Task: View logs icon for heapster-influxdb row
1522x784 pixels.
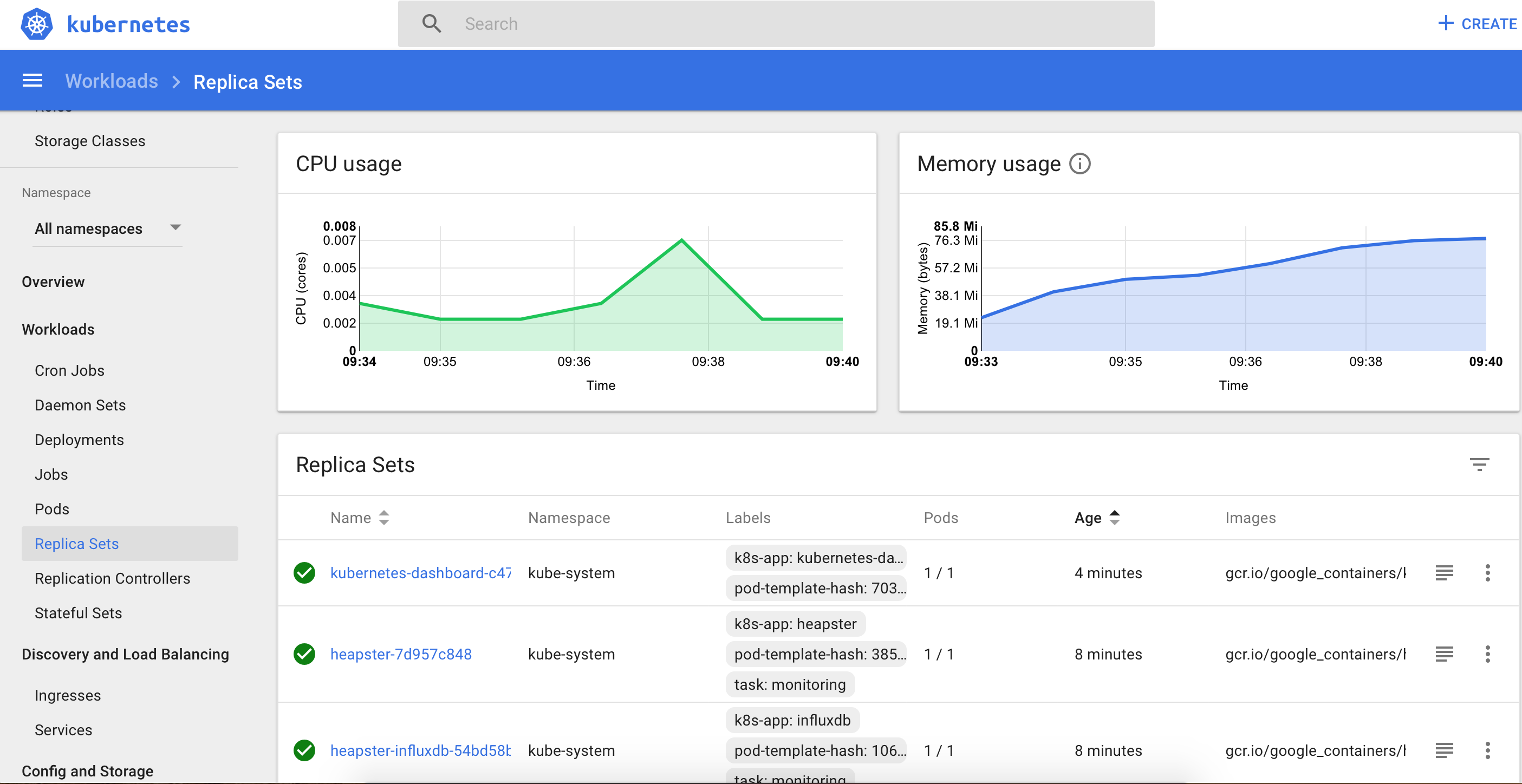Action: point(1444,750)
